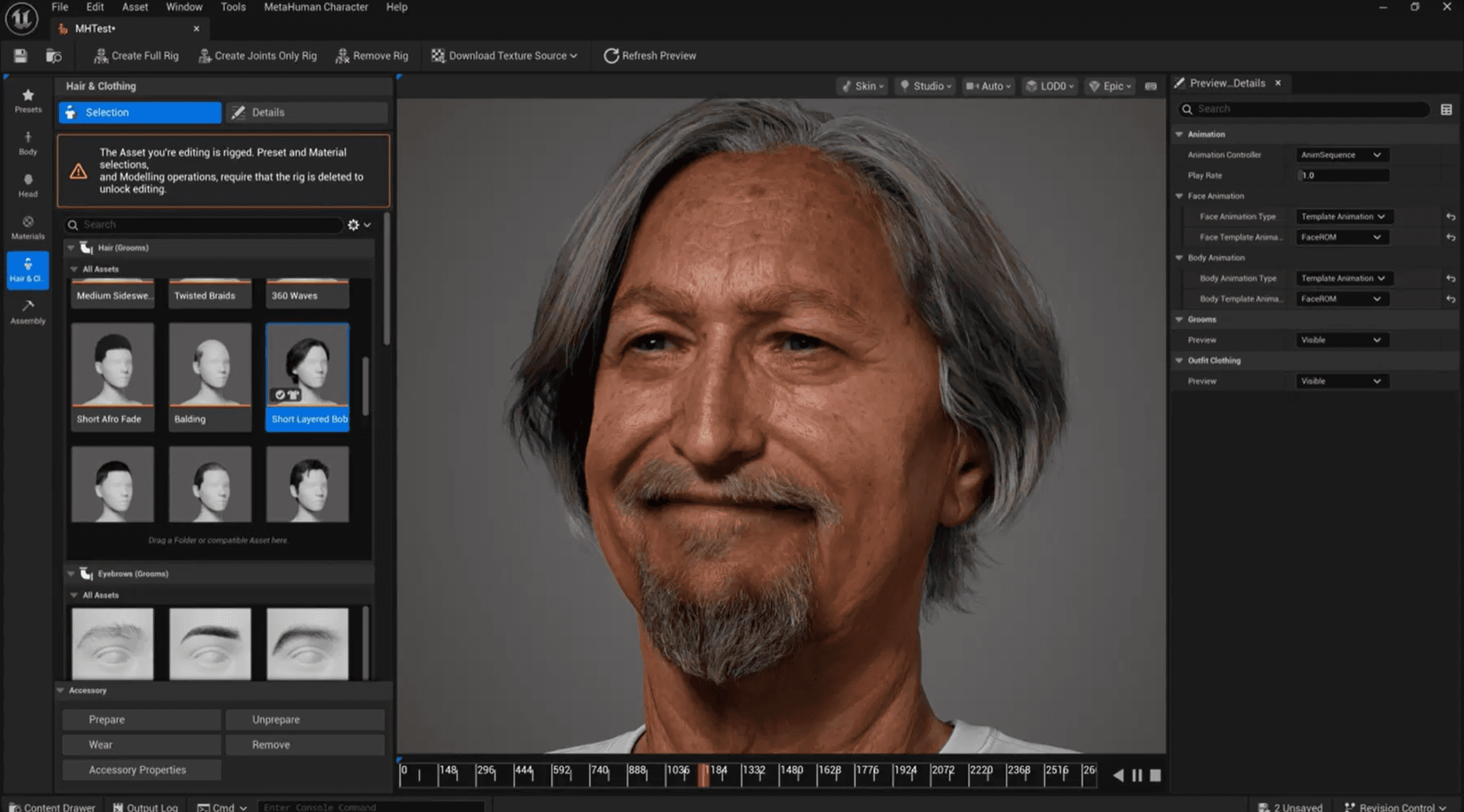Pause the animation playback
Screen dimensions: 1464x812
click(1137, 775)
